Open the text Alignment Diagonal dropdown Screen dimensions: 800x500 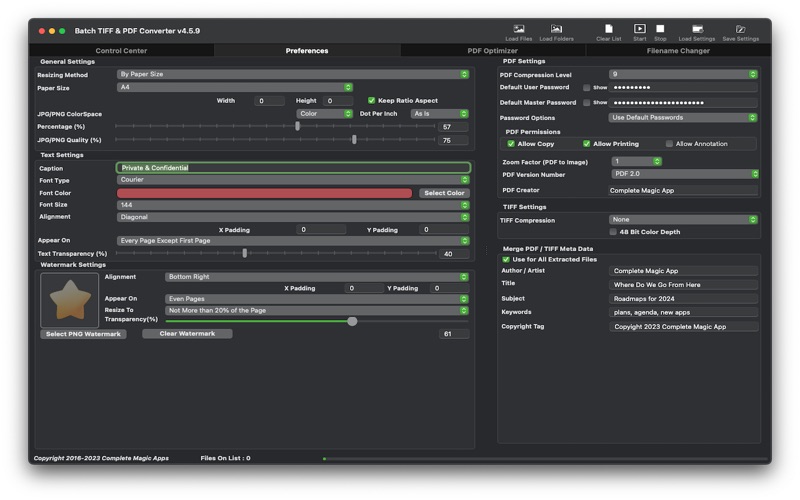coord(293,217)
